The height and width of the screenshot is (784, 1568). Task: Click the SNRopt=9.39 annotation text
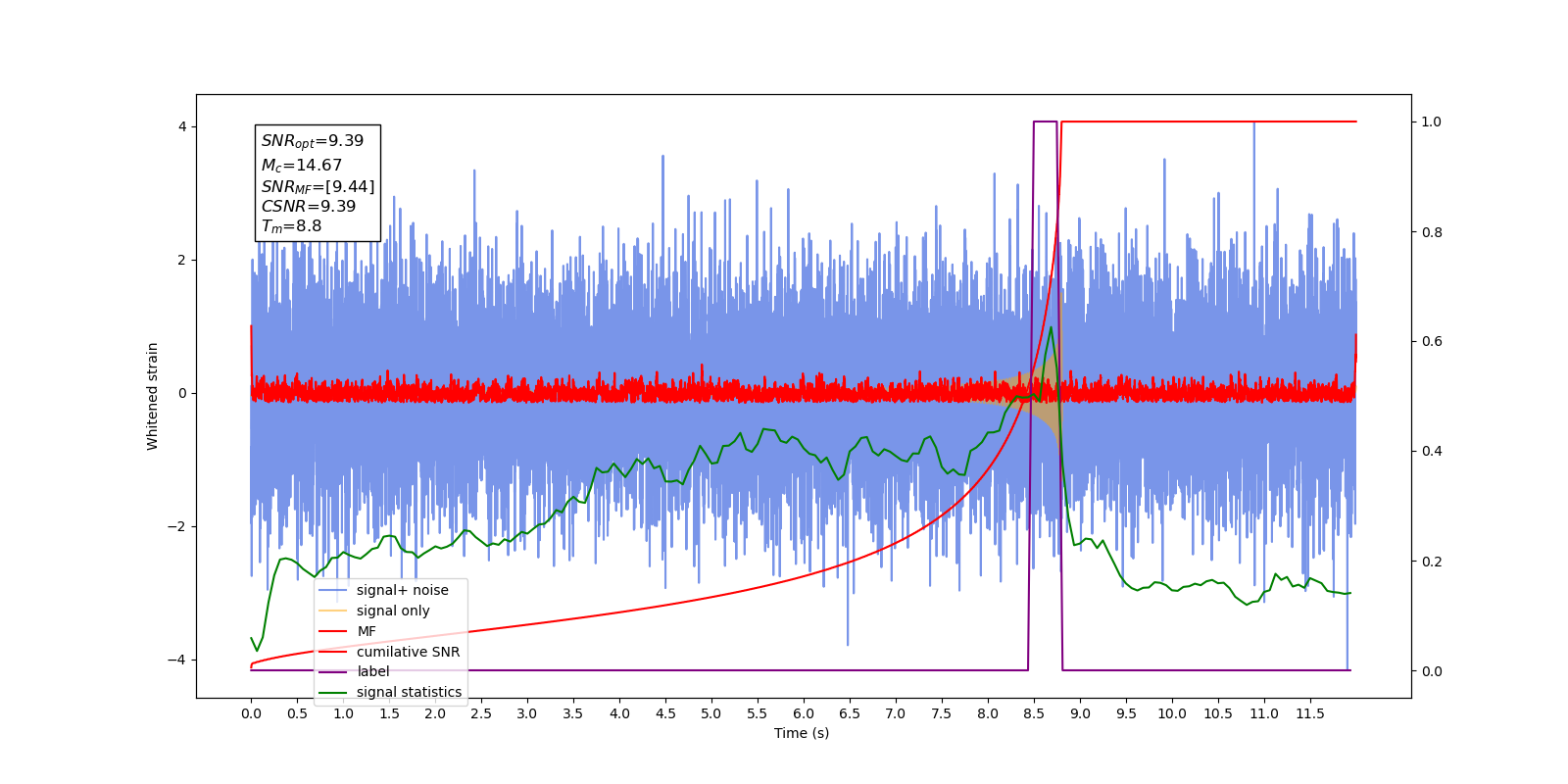[313, 141]
